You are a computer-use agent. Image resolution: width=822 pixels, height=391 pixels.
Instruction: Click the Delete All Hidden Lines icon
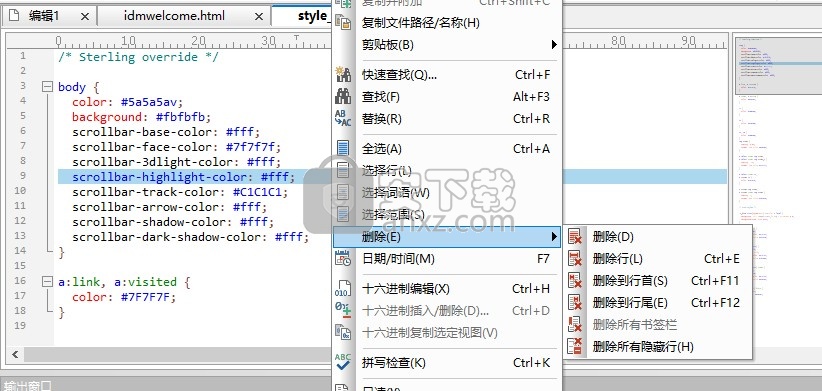click(575, 346)
